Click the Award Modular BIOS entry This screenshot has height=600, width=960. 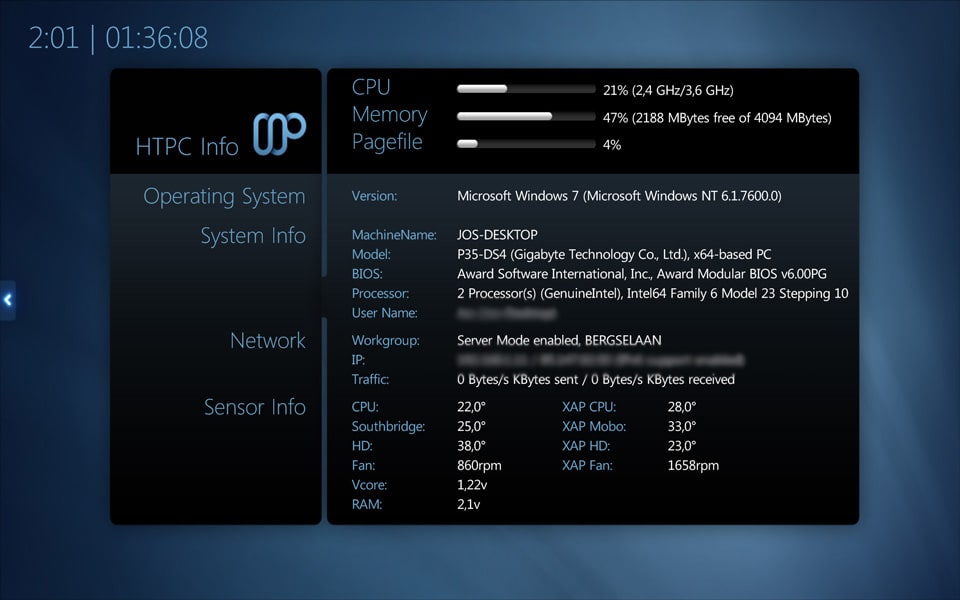(641, 274)
